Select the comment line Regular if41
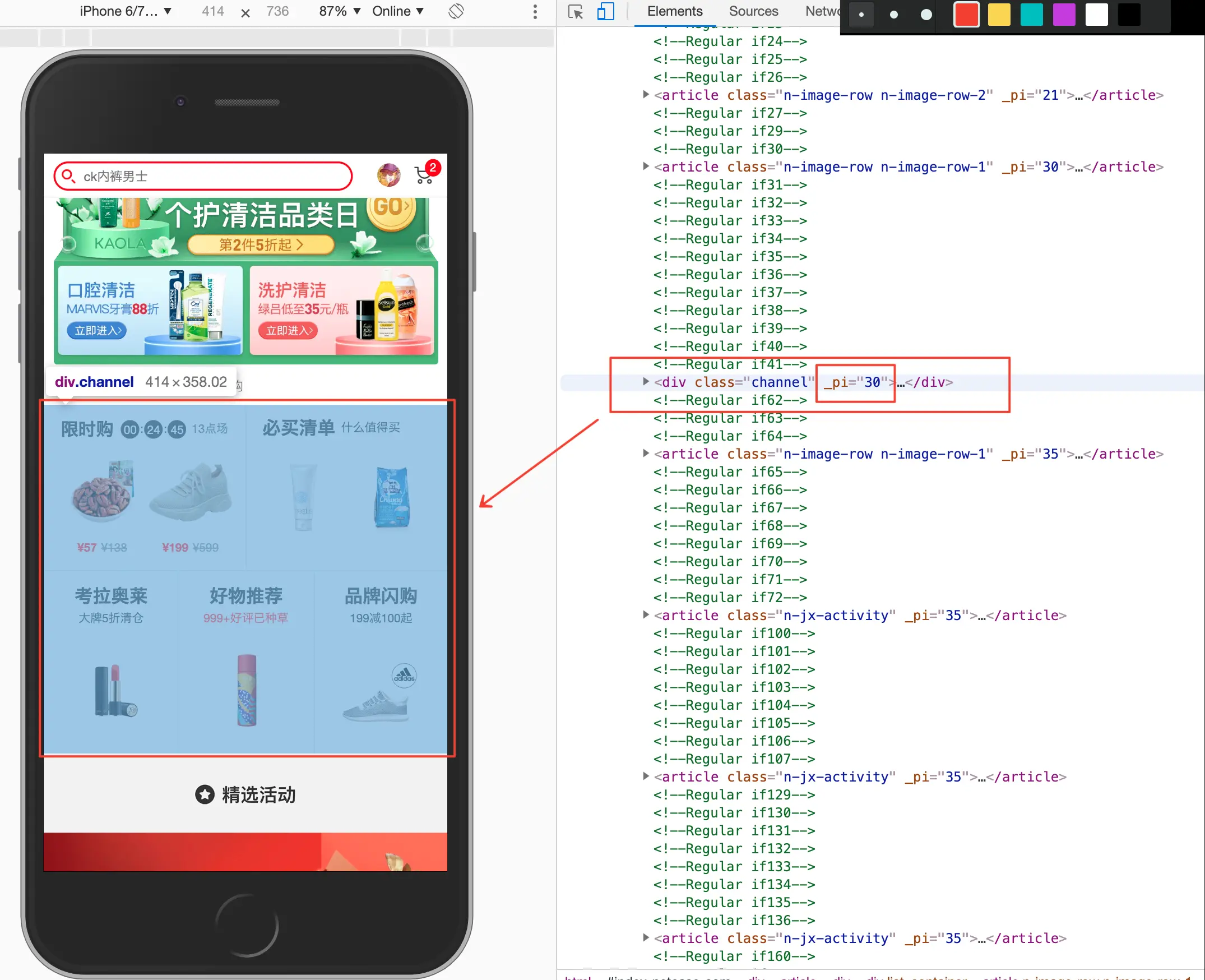1205x980 pixels. pyautogui.click(x=730, y=364)
